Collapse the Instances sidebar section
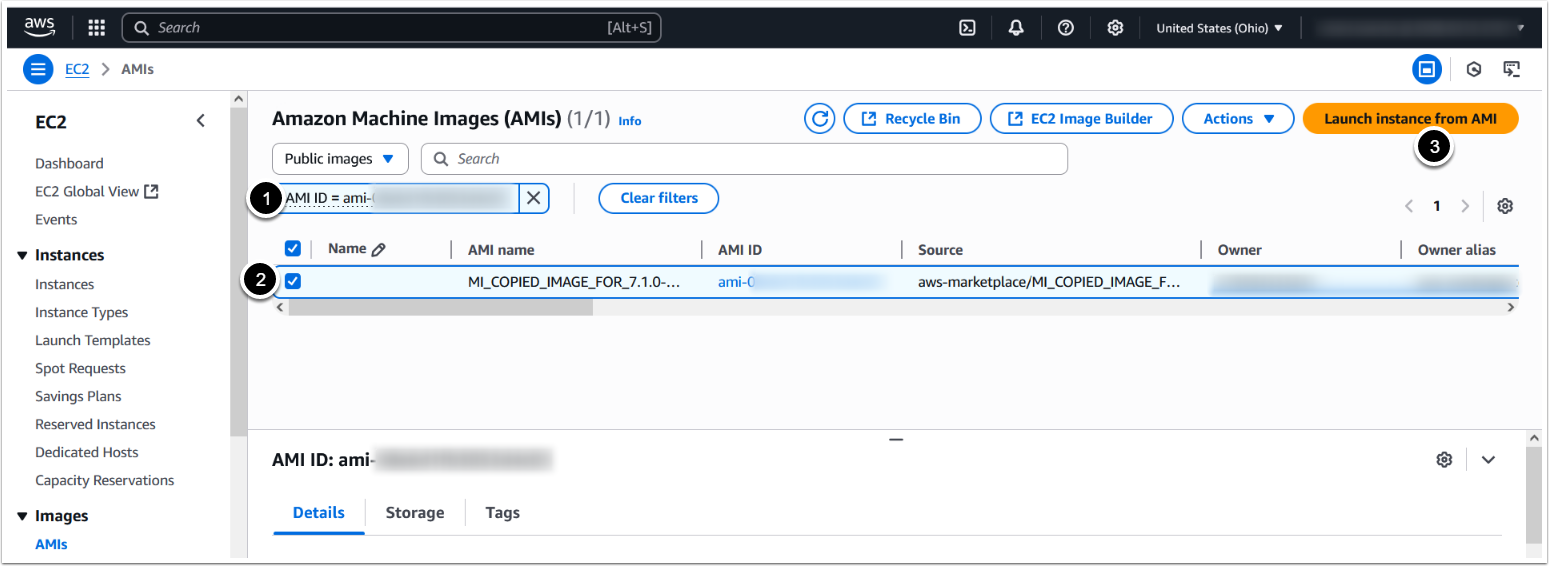1549x566 pixels. pos(23,256)
